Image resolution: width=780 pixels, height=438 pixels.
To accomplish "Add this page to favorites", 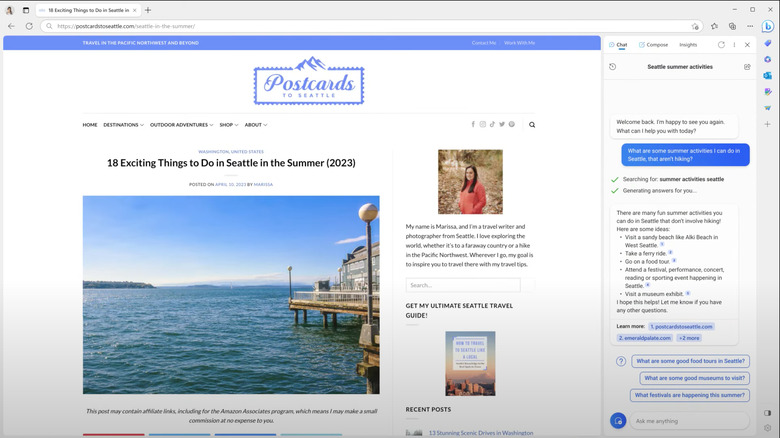I will pos(695,26).
